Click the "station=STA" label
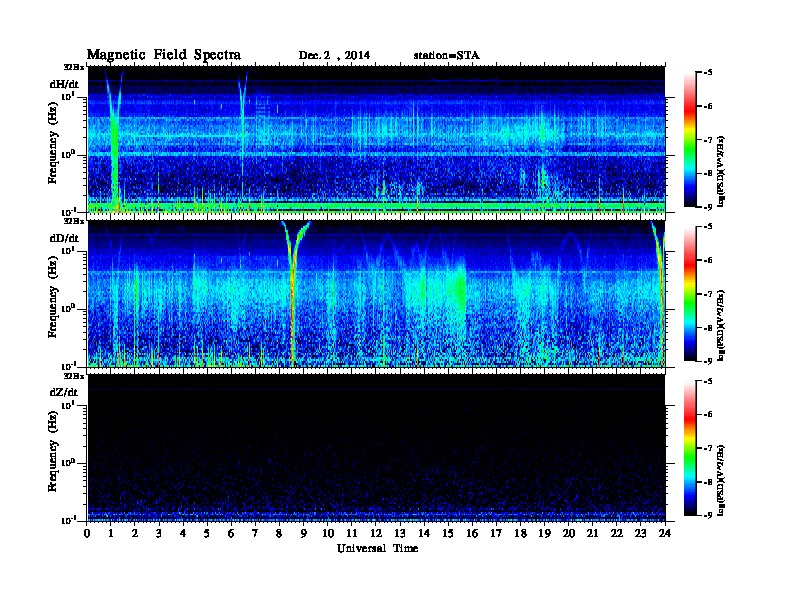Image resolution: width=792 pixels, height=612 pixels. click(446, 55)
